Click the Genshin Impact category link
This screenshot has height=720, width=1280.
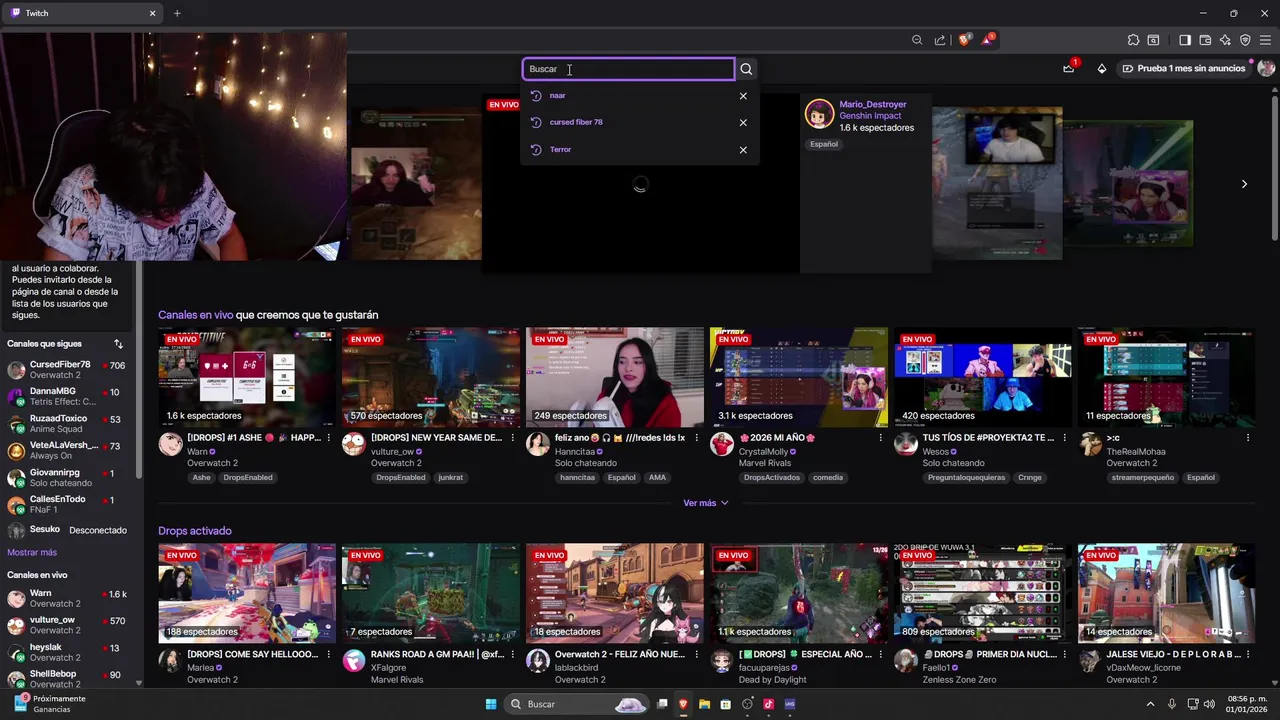(x=870, y=116)
